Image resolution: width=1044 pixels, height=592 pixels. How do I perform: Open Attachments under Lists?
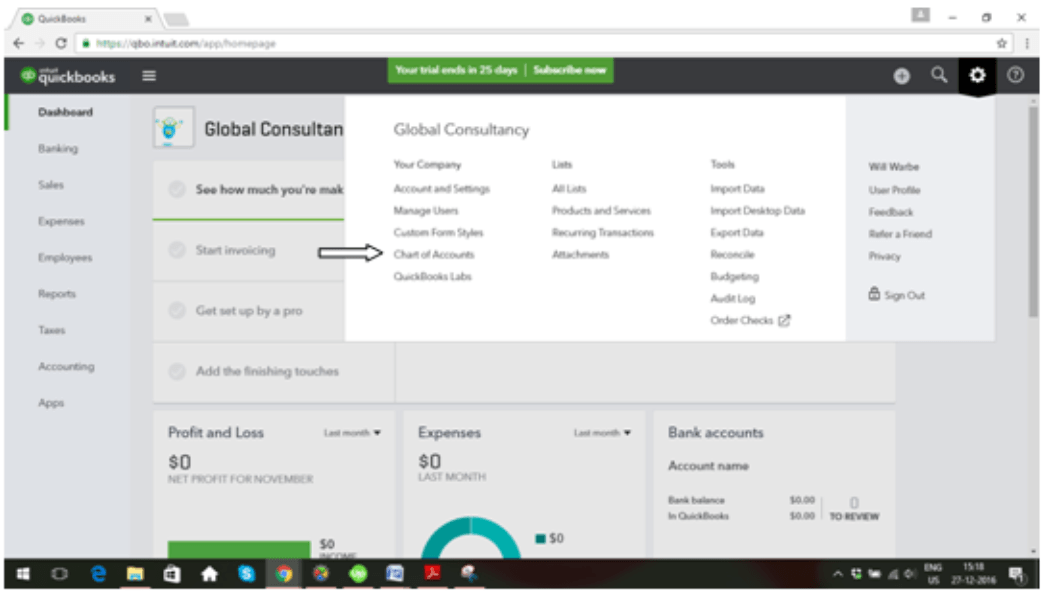(x=580, y=255)
